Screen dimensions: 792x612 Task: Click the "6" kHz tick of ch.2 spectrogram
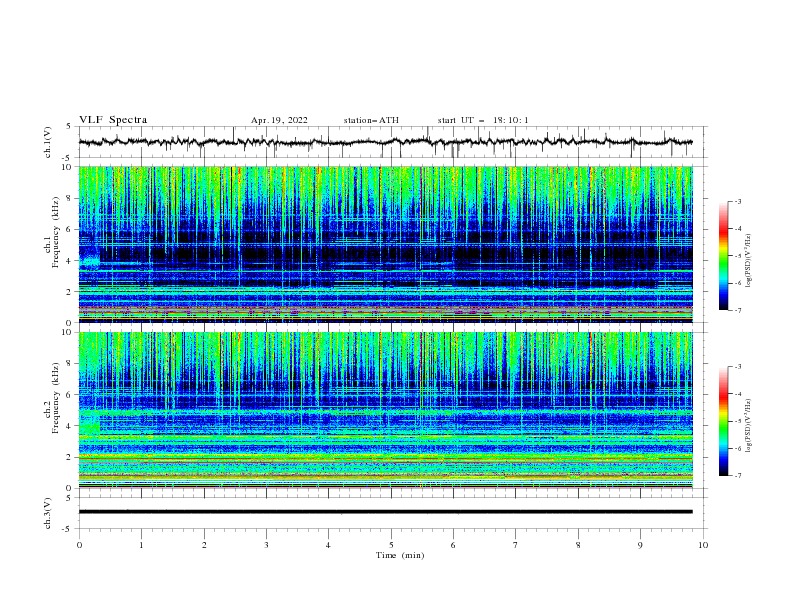[71, 395]
